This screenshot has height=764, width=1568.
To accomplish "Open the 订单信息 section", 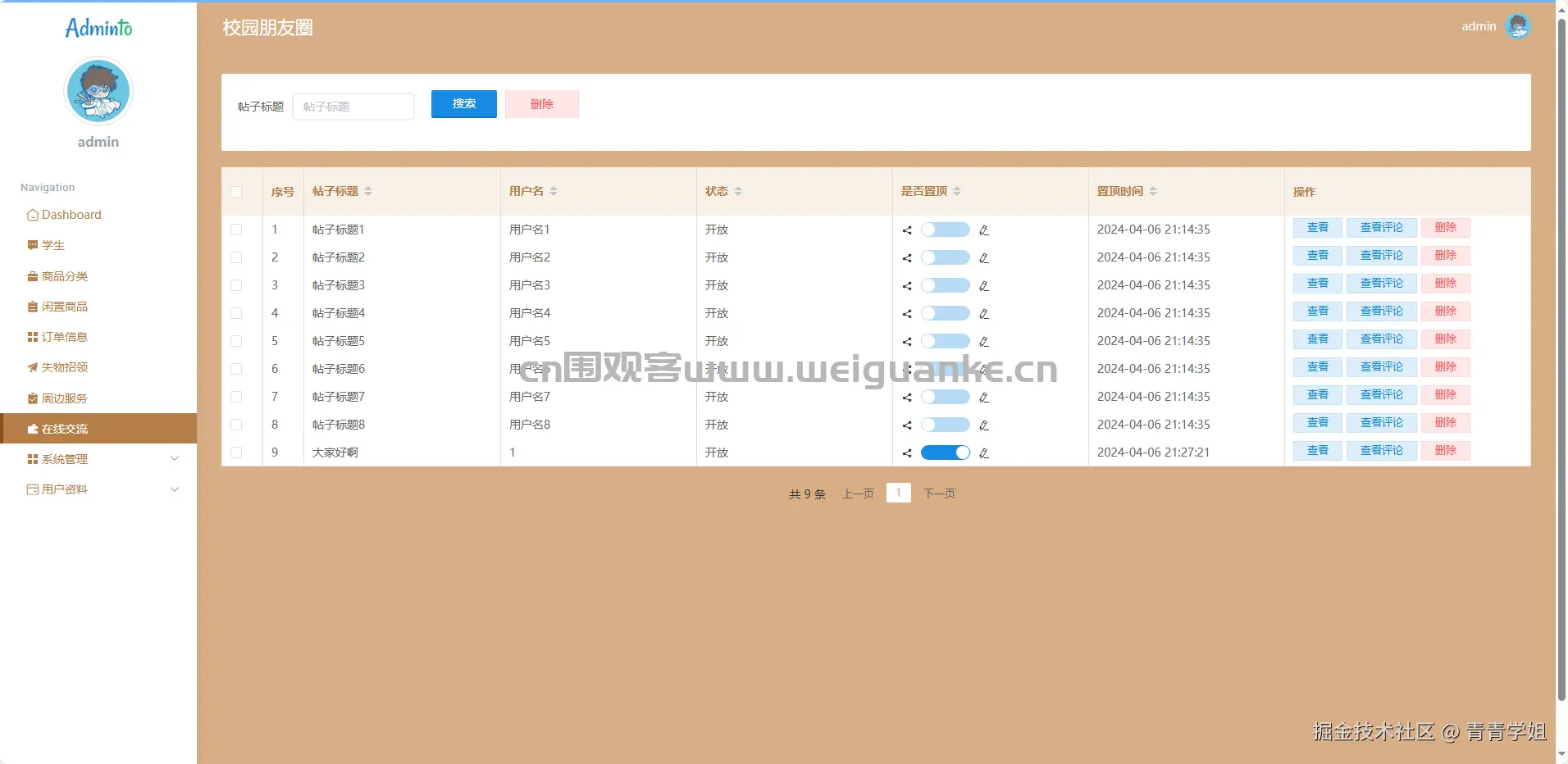I will click(64, 336).
